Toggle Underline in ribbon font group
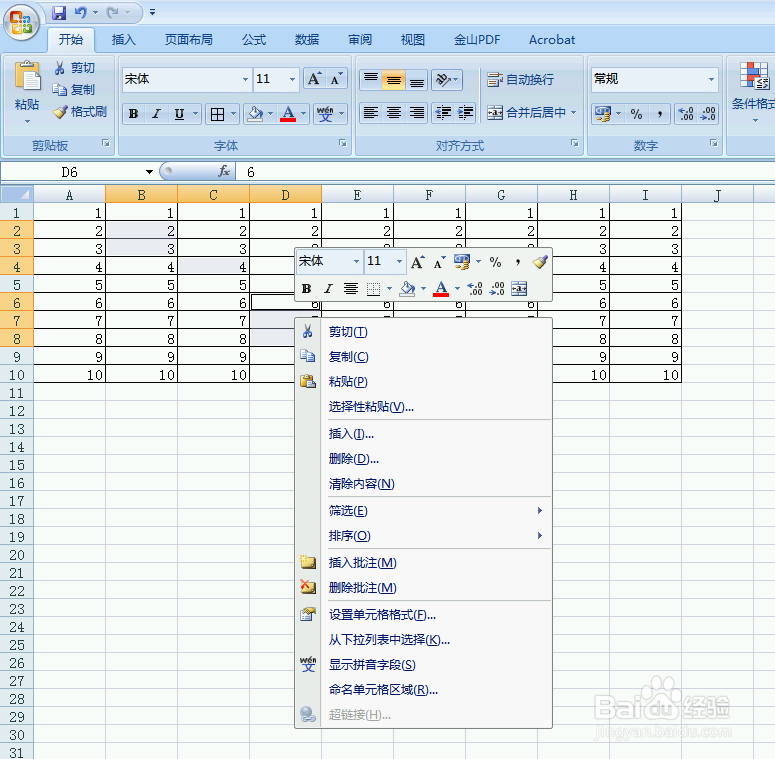The image size is (775, 759). 179,114
